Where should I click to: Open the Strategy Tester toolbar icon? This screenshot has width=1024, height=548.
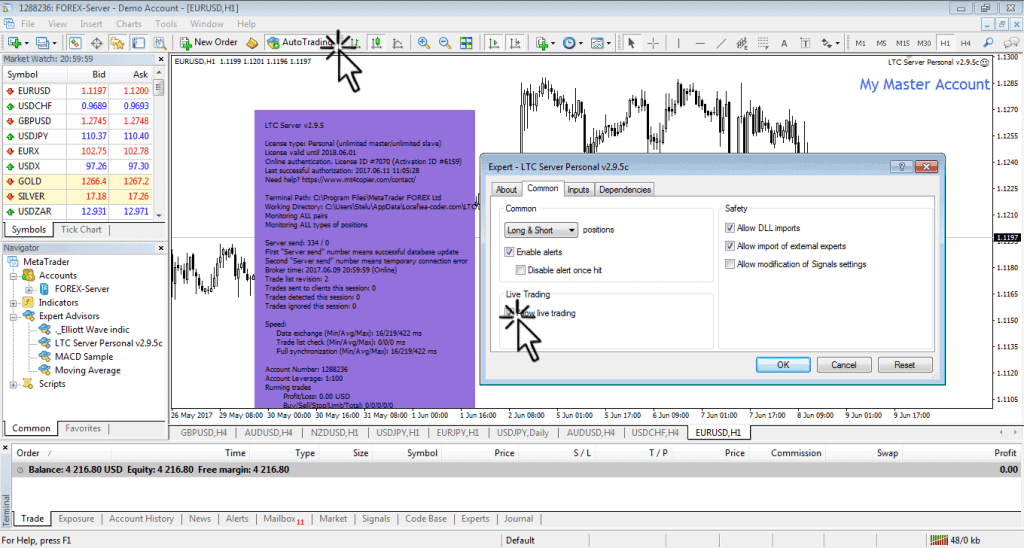pos(159,43)
